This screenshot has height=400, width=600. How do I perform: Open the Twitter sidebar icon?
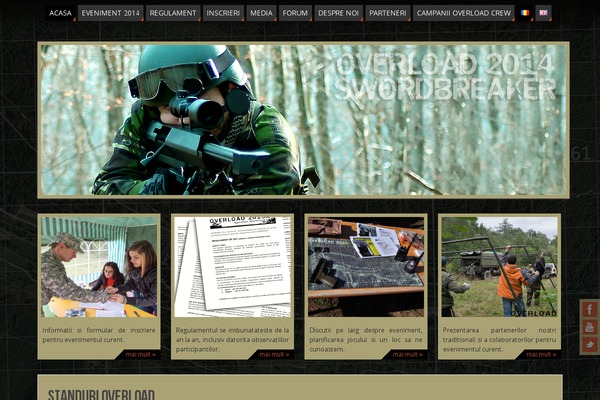pyautogui.click(x=590, y=344)
